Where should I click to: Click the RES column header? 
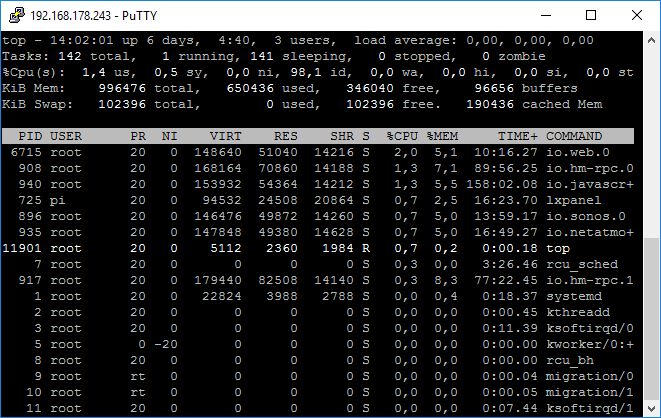286,136
